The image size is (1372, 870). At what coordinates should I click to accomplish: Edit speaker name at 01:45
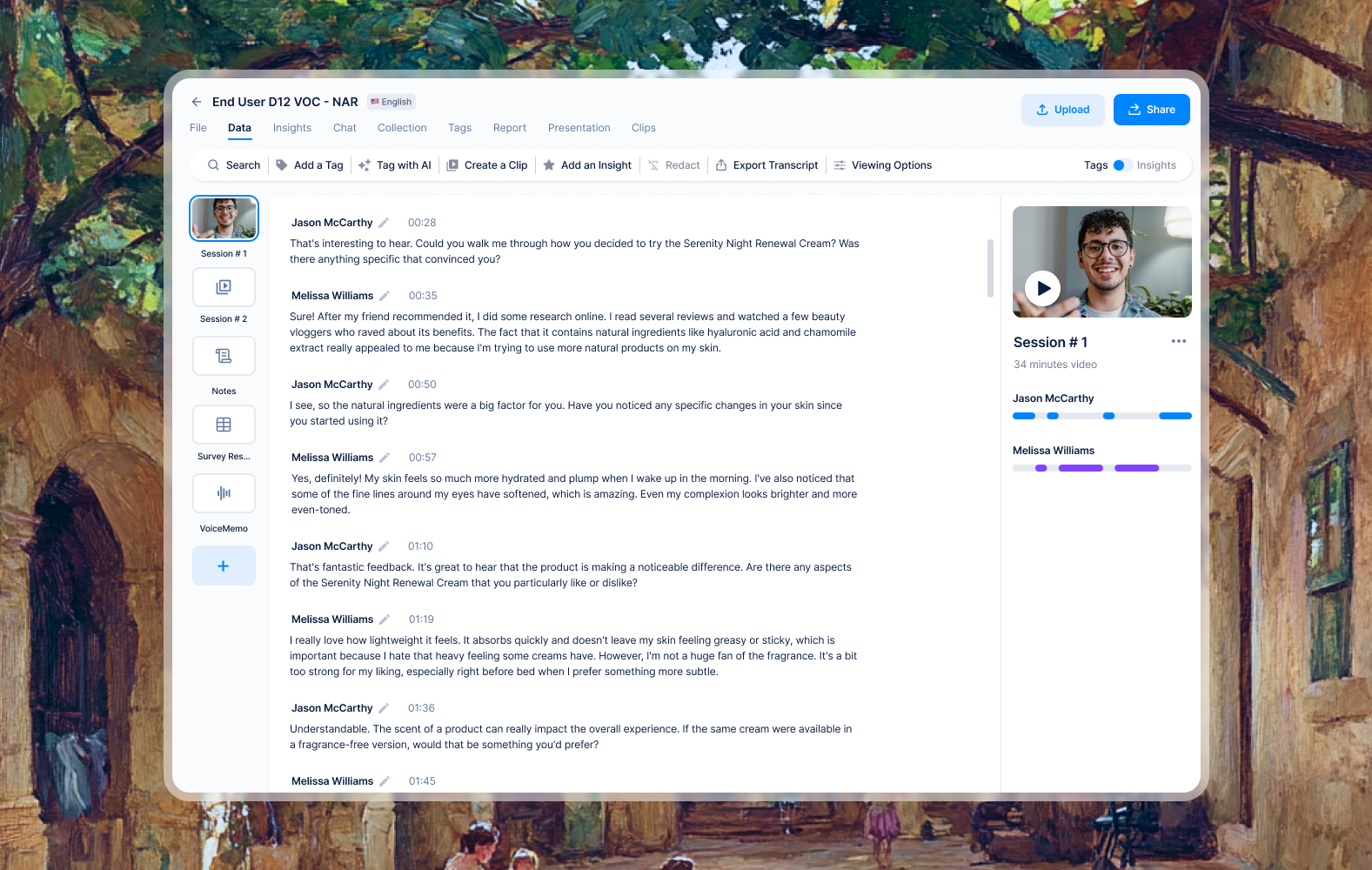385,781
